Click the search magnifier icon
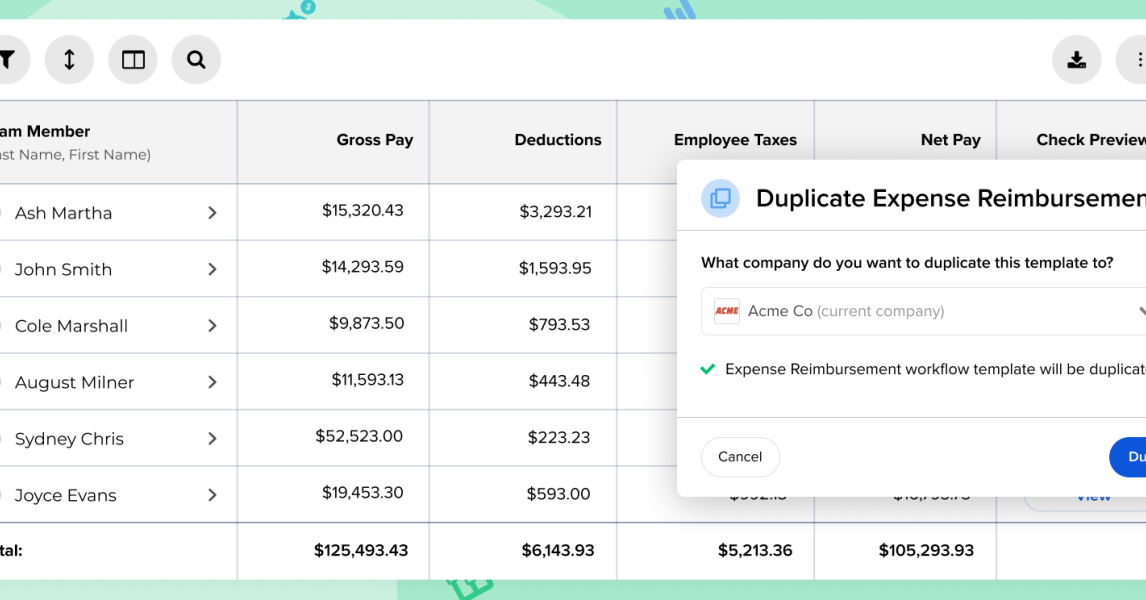1146x600 pixels. pyautogui.click(x=196, y=59)
